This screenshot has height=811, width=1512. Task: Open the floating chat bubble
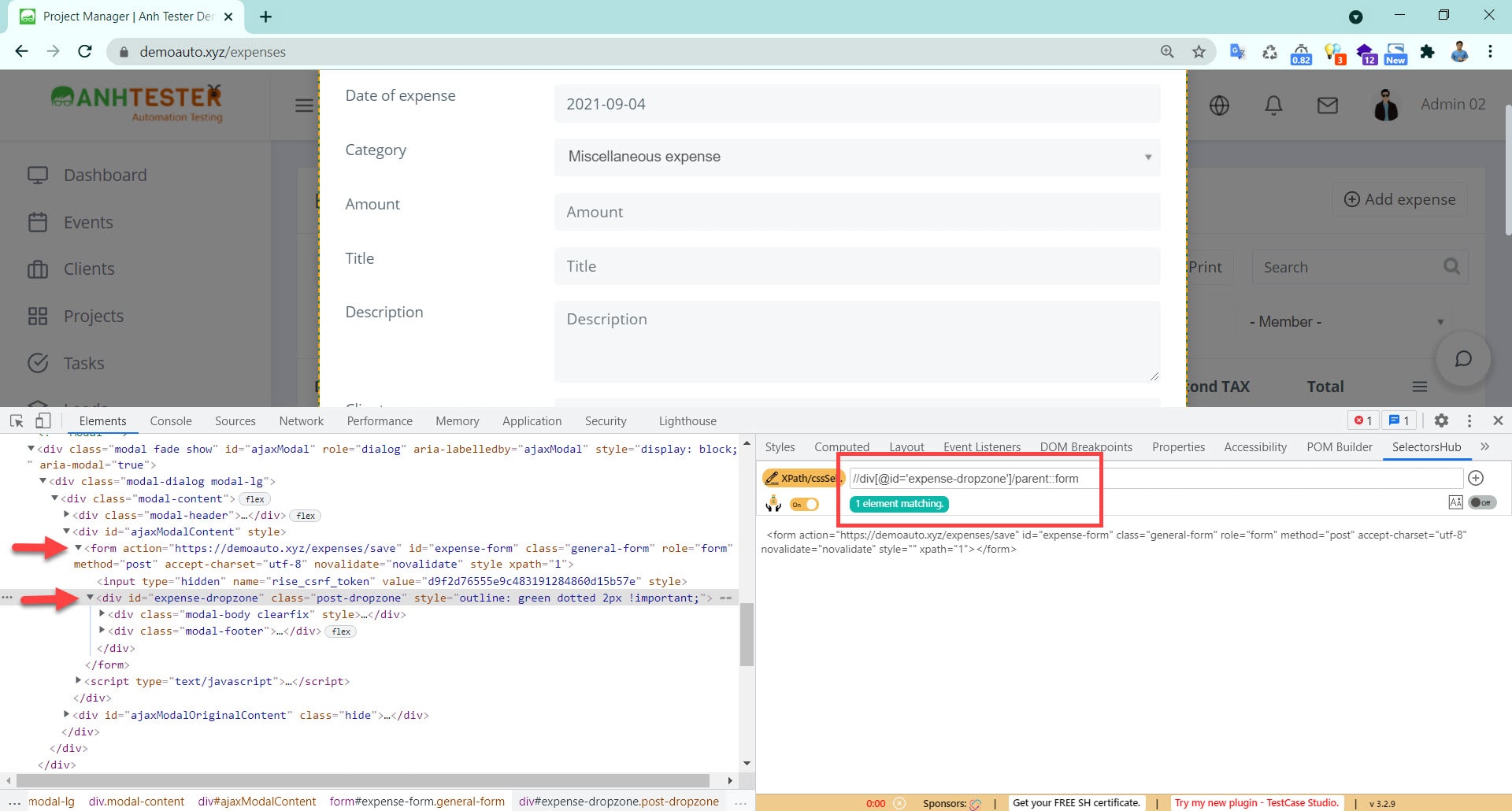point(1463,359)
